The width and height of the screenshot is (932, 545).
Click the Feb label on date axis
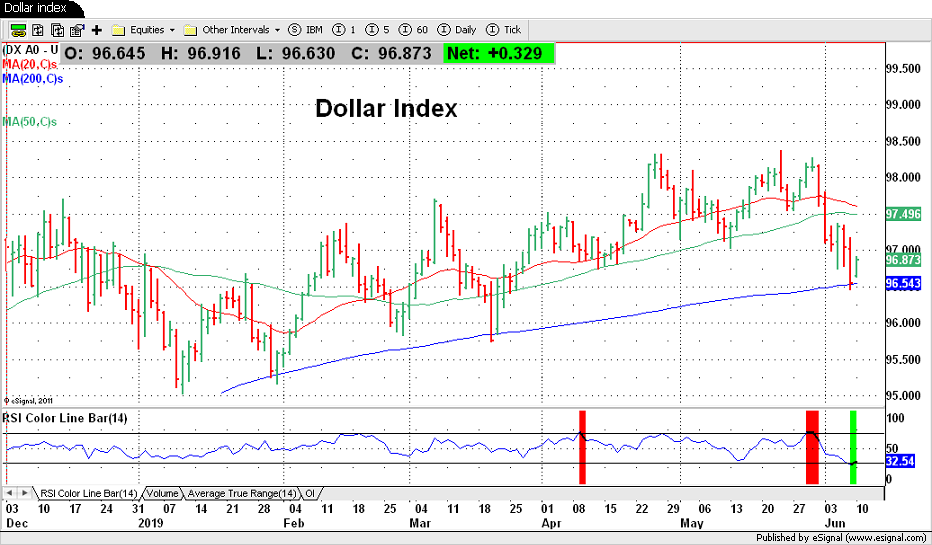pos(294,523)
